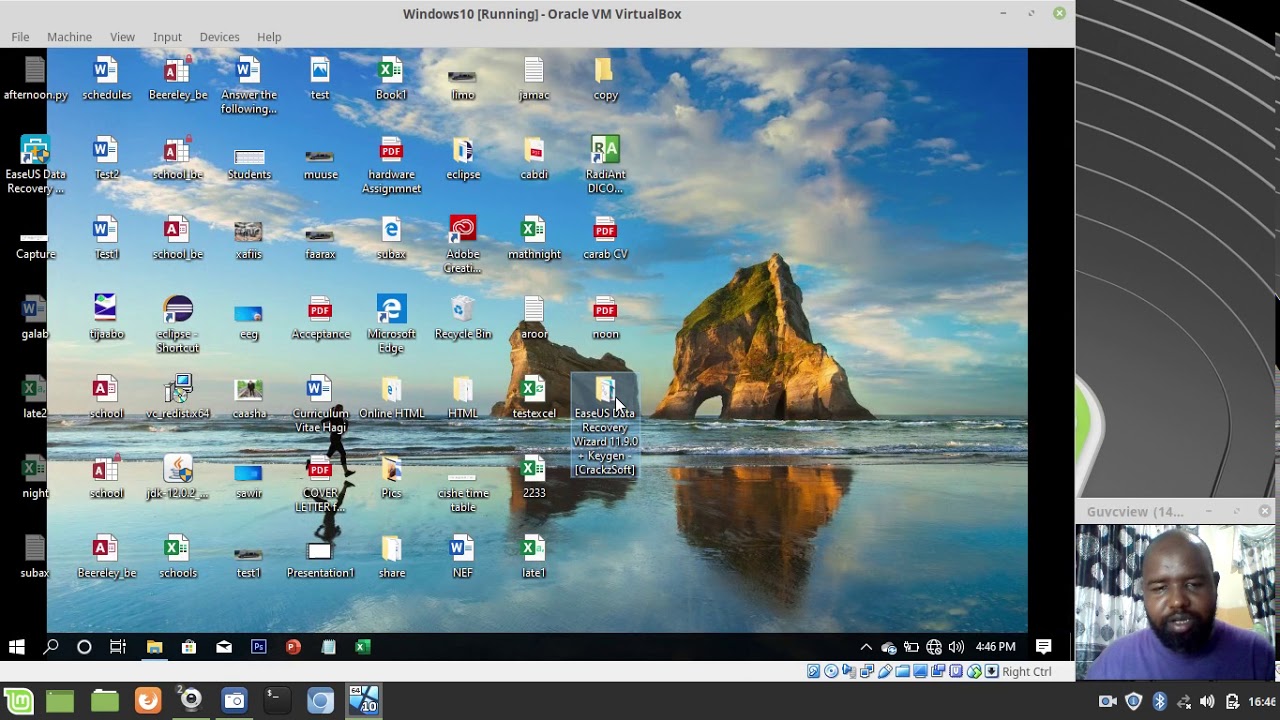
Task: Select the eclipse folder icon
Action: (x=463, y=159)
